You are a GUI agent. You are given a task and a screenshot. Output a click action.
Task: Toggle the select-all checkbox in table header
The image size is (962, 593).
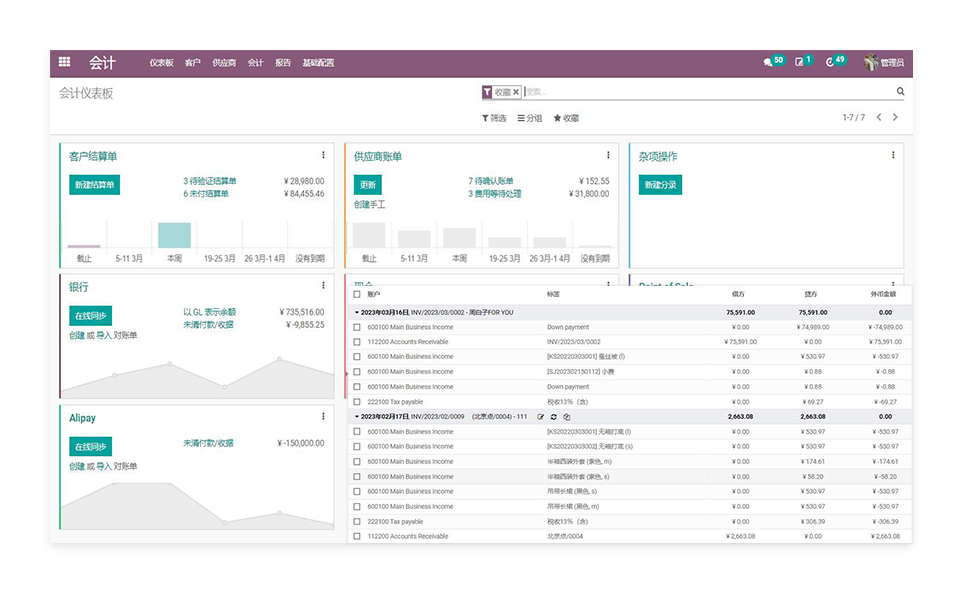(x=357, y=295)
